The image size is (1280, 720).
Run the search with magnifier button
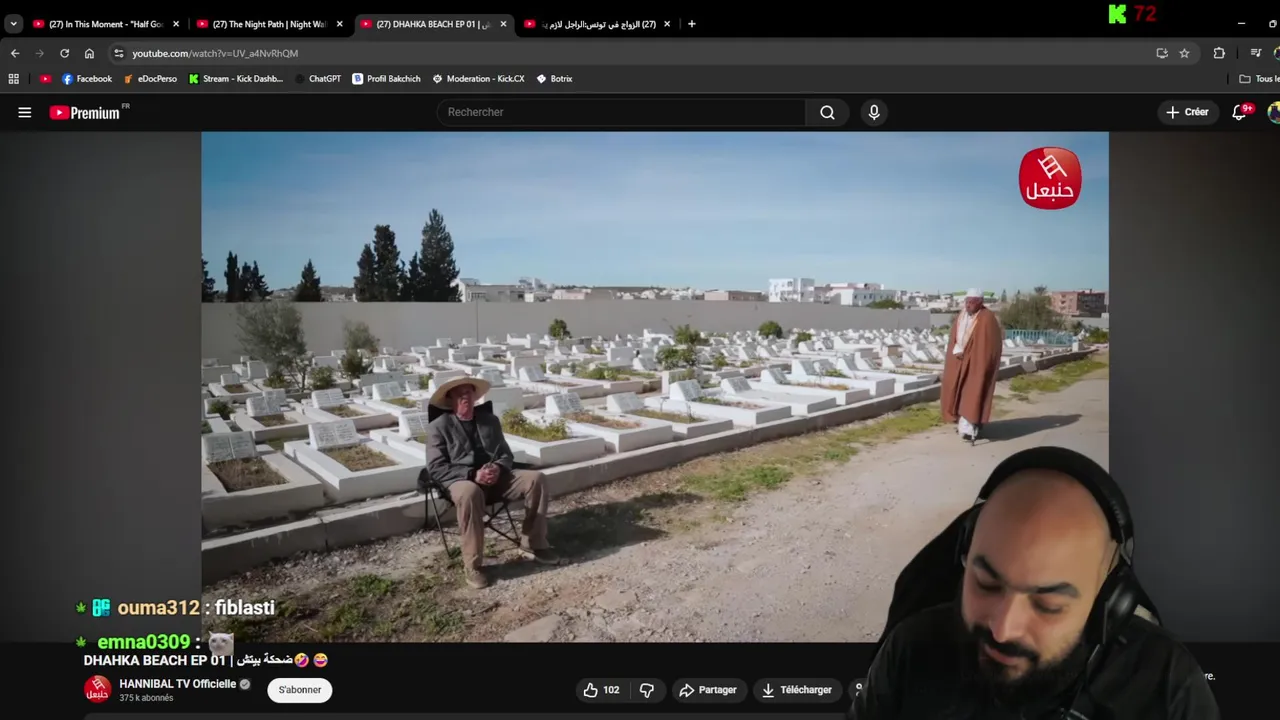point(827,112)
